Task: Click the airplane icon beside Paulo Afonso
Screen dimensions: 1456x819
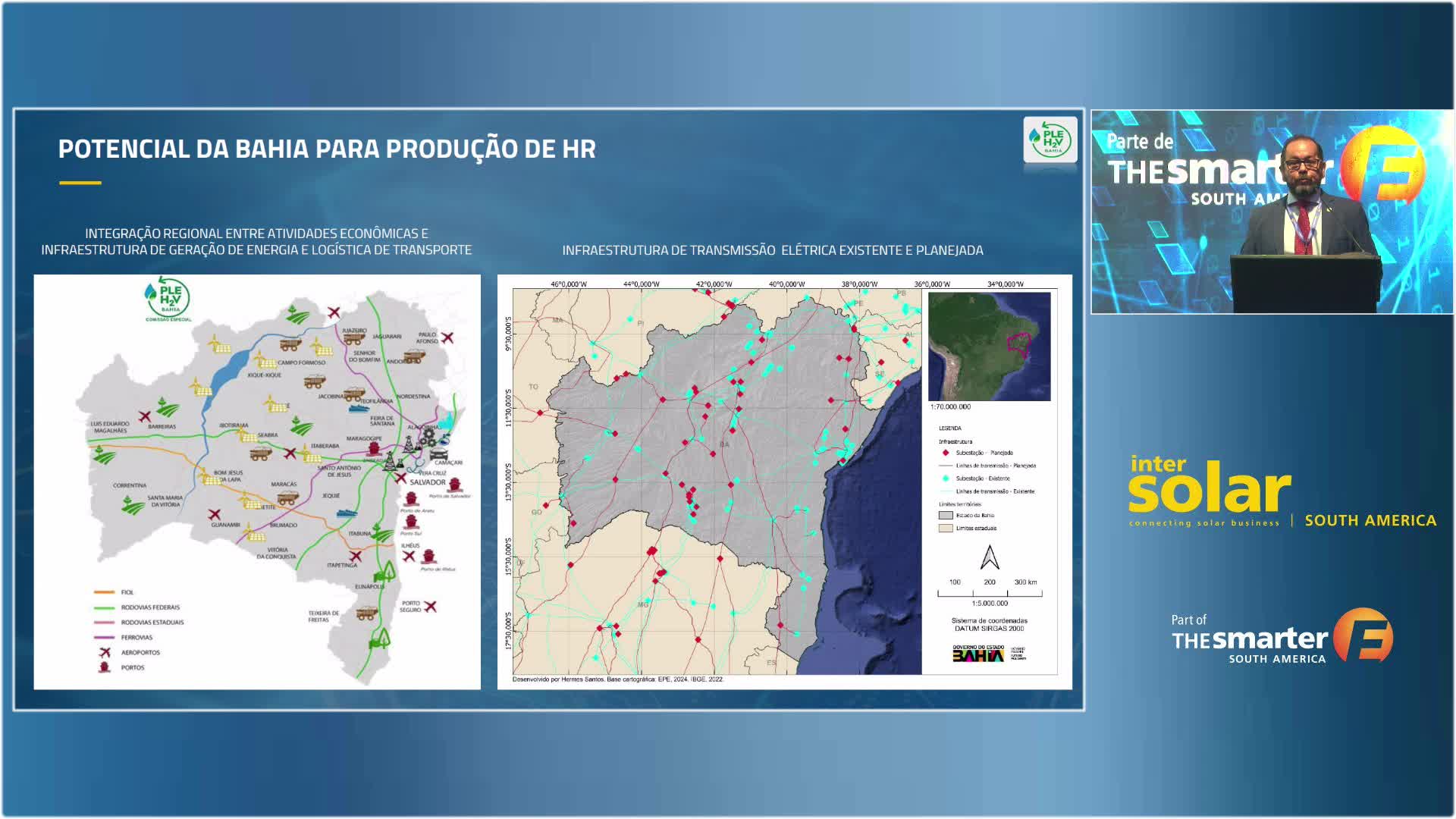Action: pos(447,337)
